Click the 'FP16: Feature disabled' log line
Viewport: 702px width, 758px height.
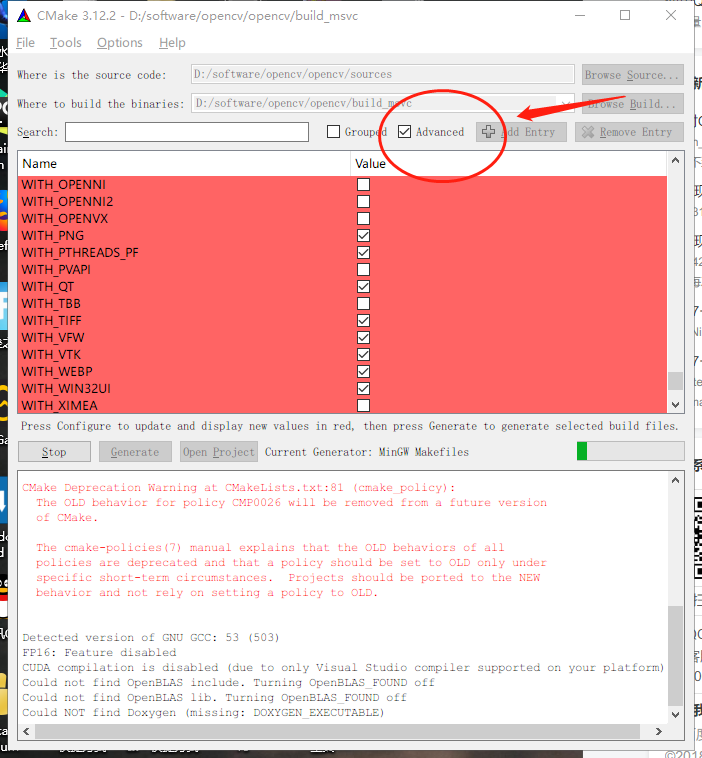[99, 653]
